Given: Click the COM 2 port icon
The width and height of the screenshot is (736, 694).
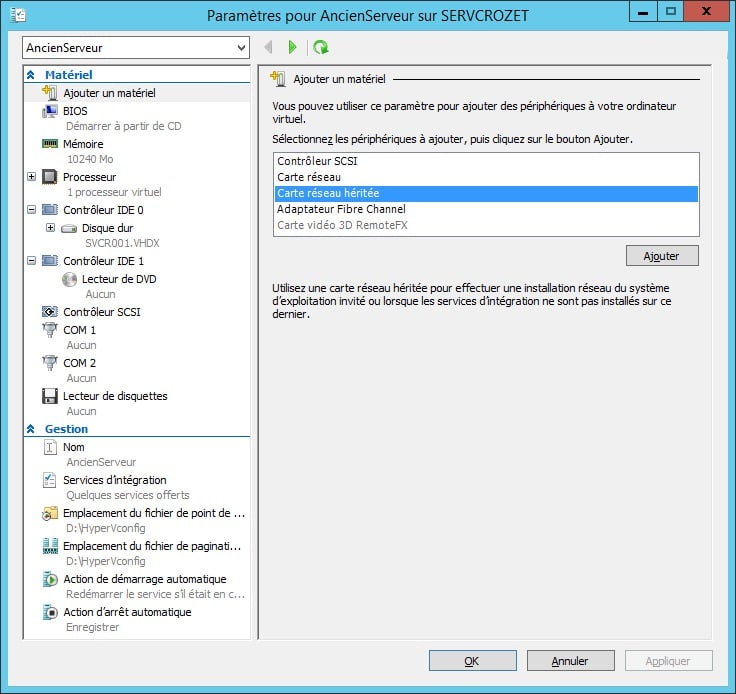Looking at the screenshot, I should (x=50, y=363).
